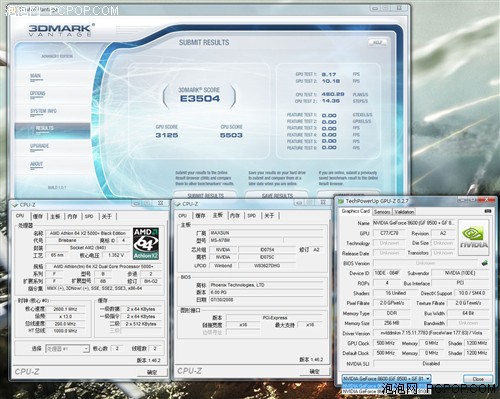Open SPD tab in the mainboard CPU-Z window
Screen dimensions: 500x399
tap(252, 216)
